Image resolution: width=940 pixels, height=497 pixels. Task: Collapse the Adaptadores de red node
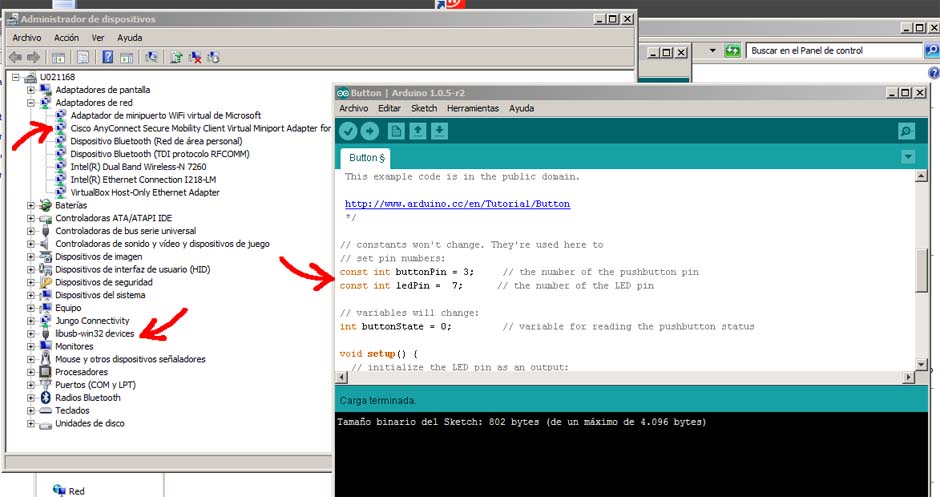(31, 103)
